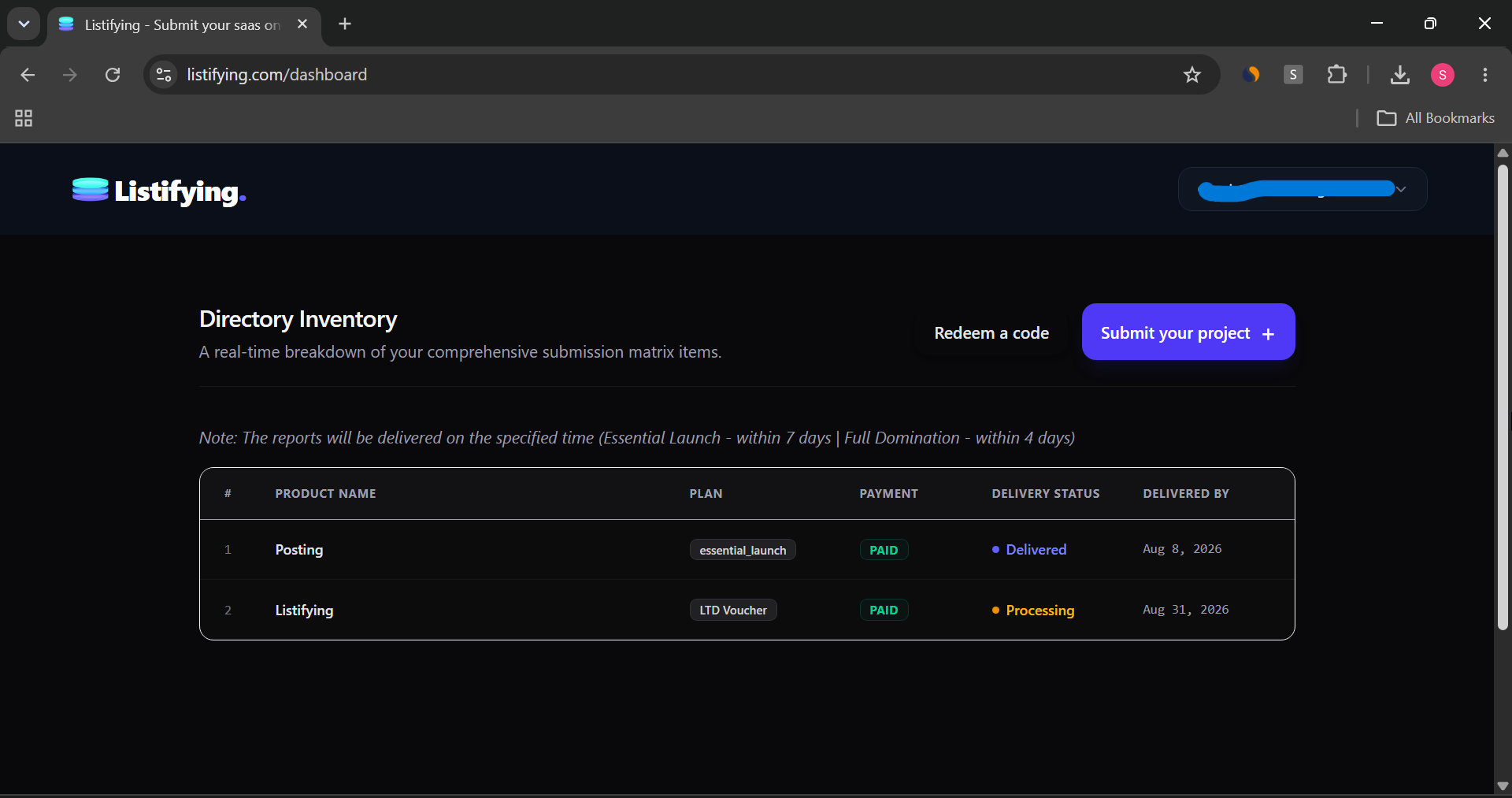Image resolution: width=1512 pixels, height=798 pixels.
Task: Click the DELIVERED BY column header
Action: 1186,494
